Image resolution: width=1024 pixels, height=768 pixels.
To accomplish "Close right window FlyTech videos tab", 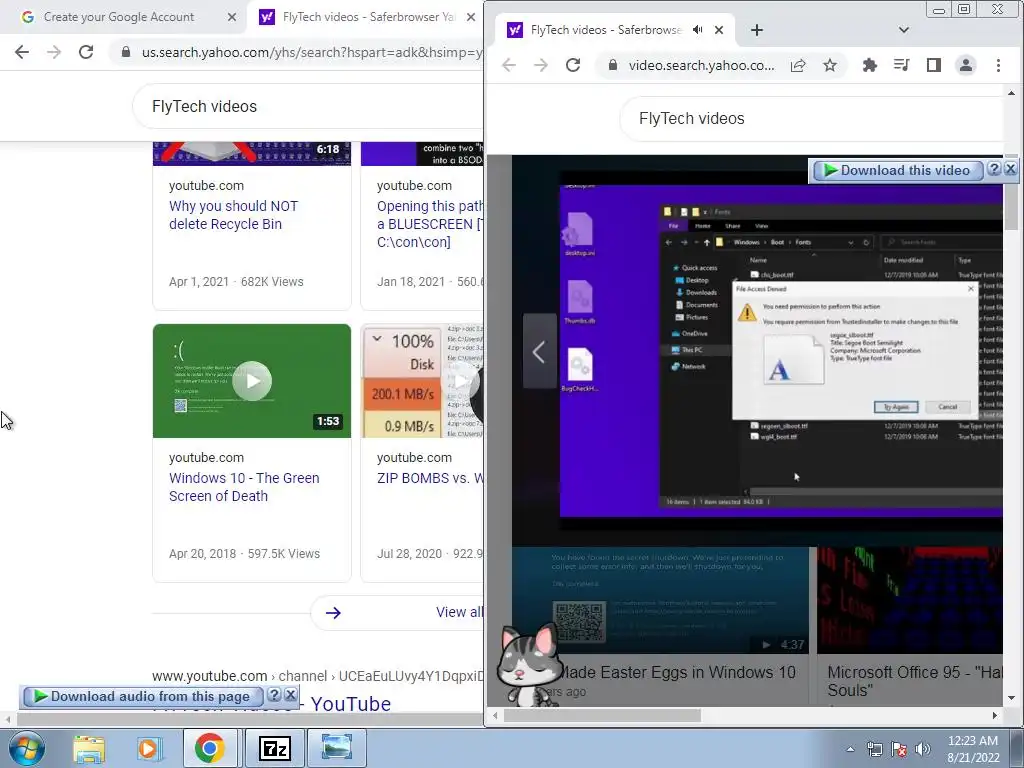I will click(x=718, y=30).
